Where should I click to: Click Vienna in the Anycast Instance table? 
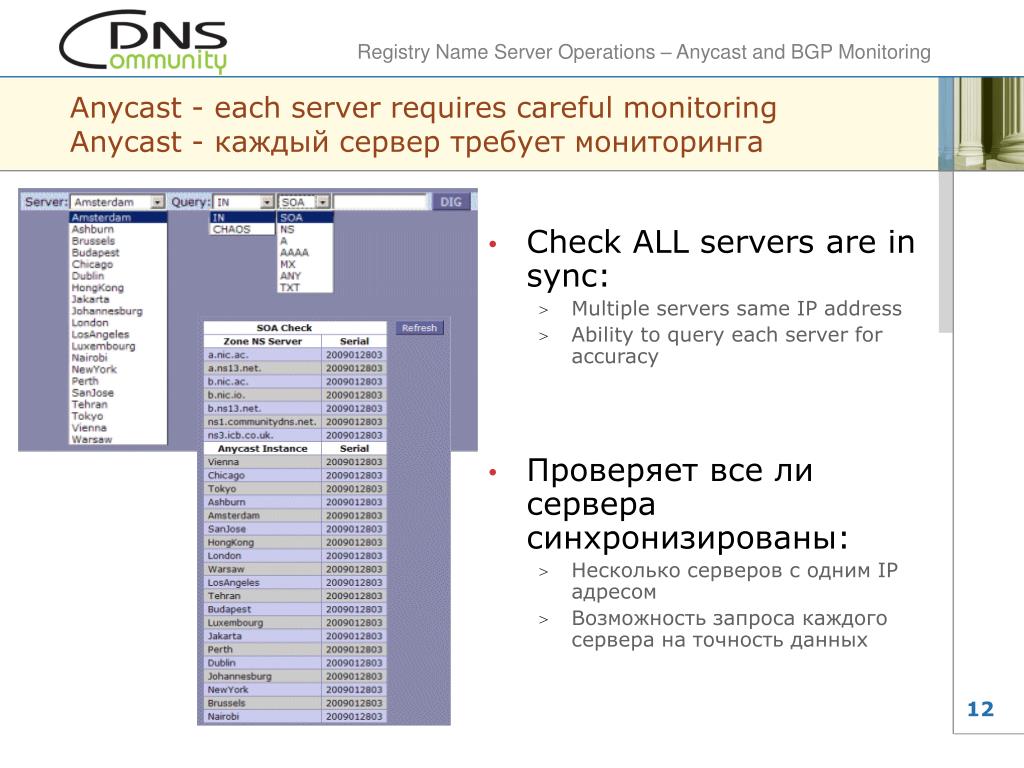pos(263,462)
